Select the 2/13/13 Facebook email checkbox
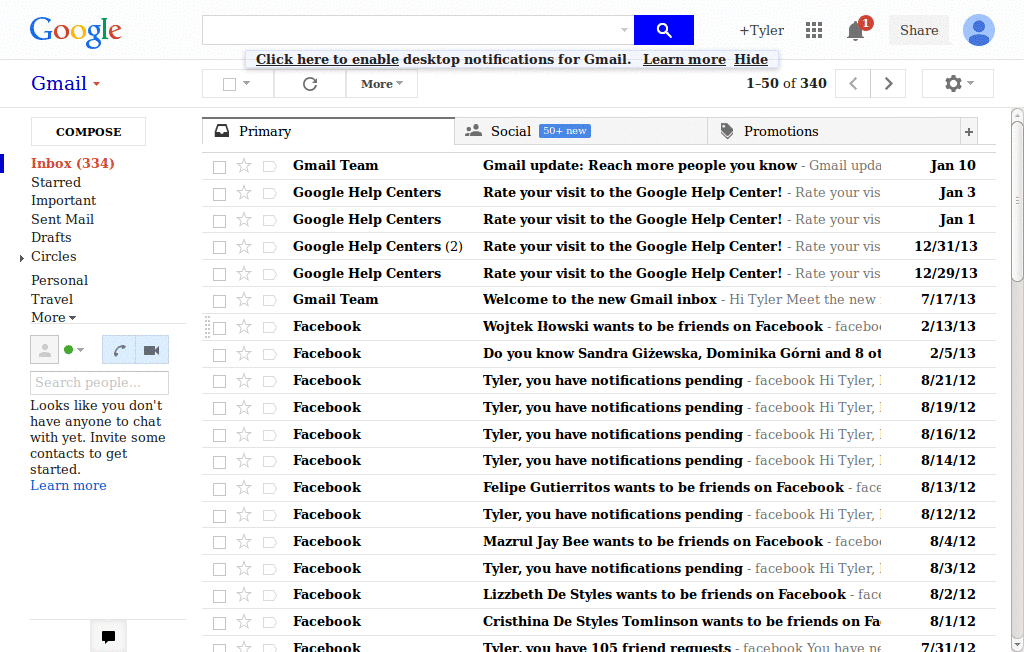Viewport: 1024px width, 652px height. [219, 328]
